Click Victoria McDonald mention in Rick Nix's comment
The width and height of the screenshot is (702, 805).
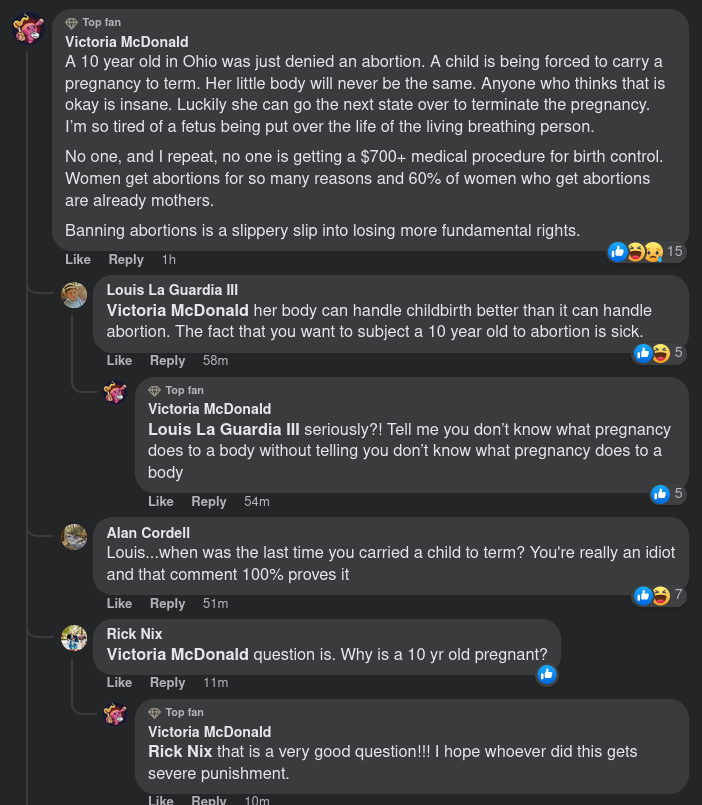tap(177, 655)
